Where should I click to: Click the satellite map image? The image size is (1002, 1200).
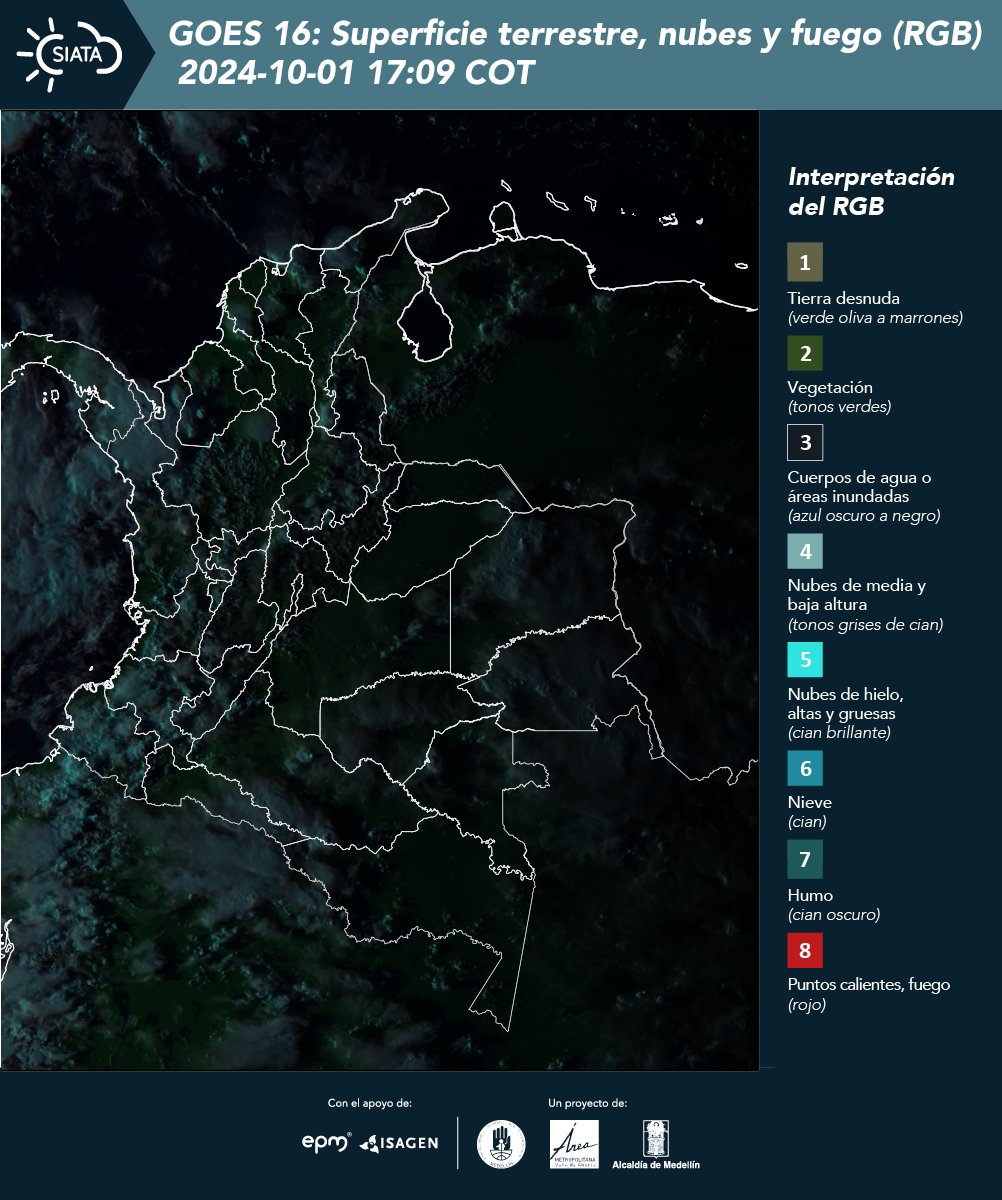point(380,590)
